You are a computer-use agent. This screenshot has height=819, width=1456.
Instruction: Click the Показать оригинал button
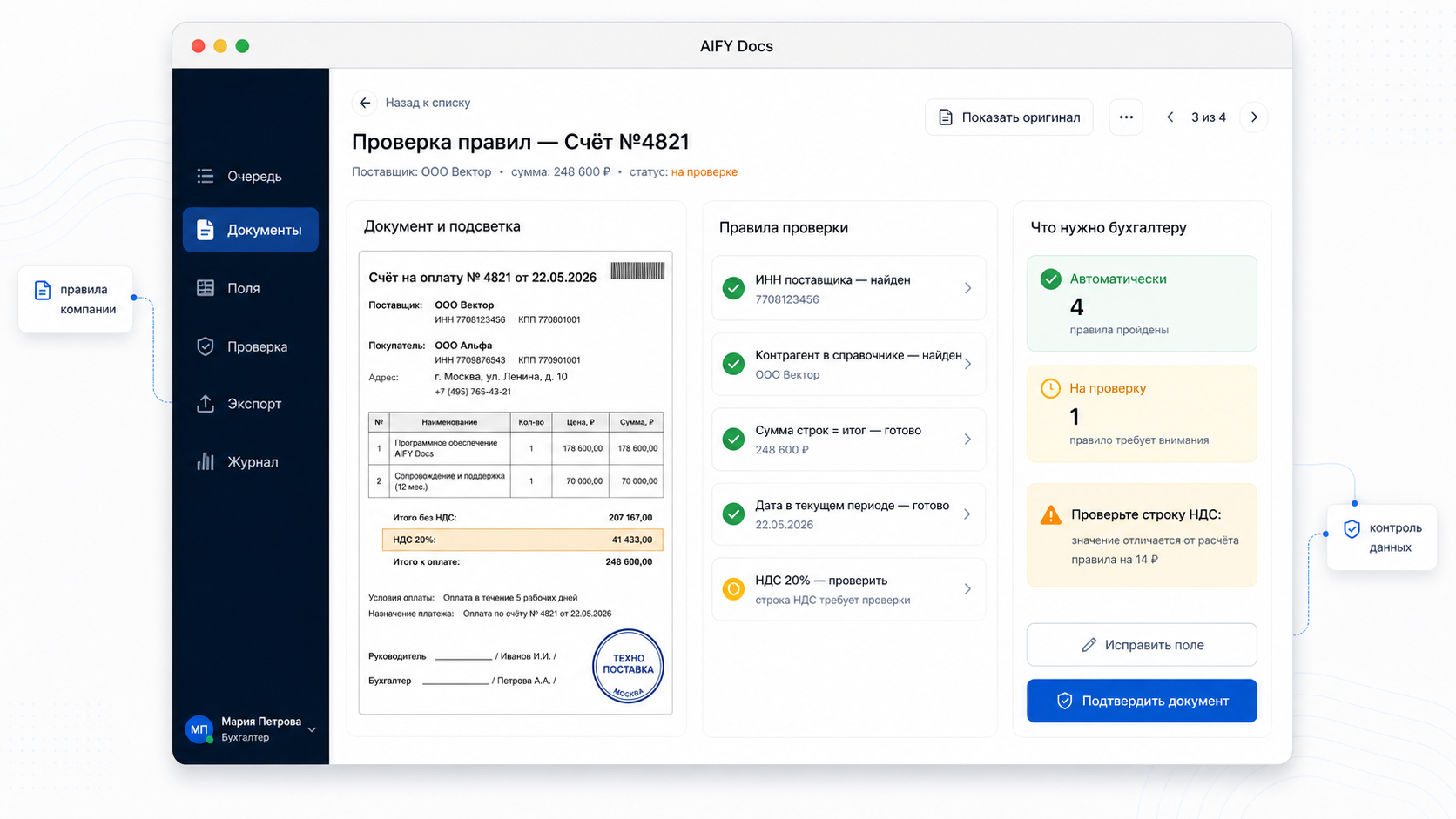click(x=1009, y=117)
